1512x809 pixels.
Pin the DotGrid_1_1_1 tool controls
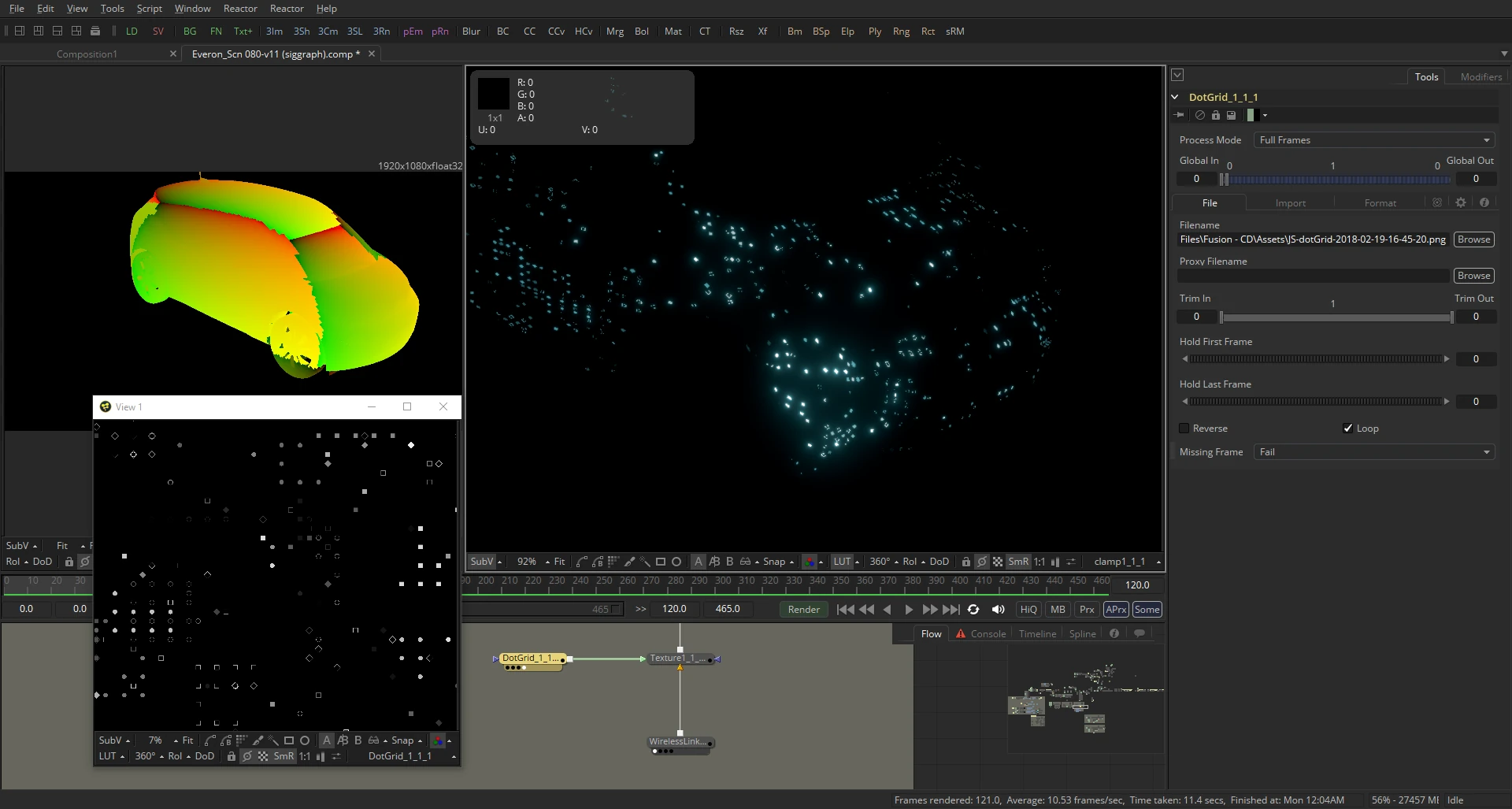click(x=1179, y=115)
